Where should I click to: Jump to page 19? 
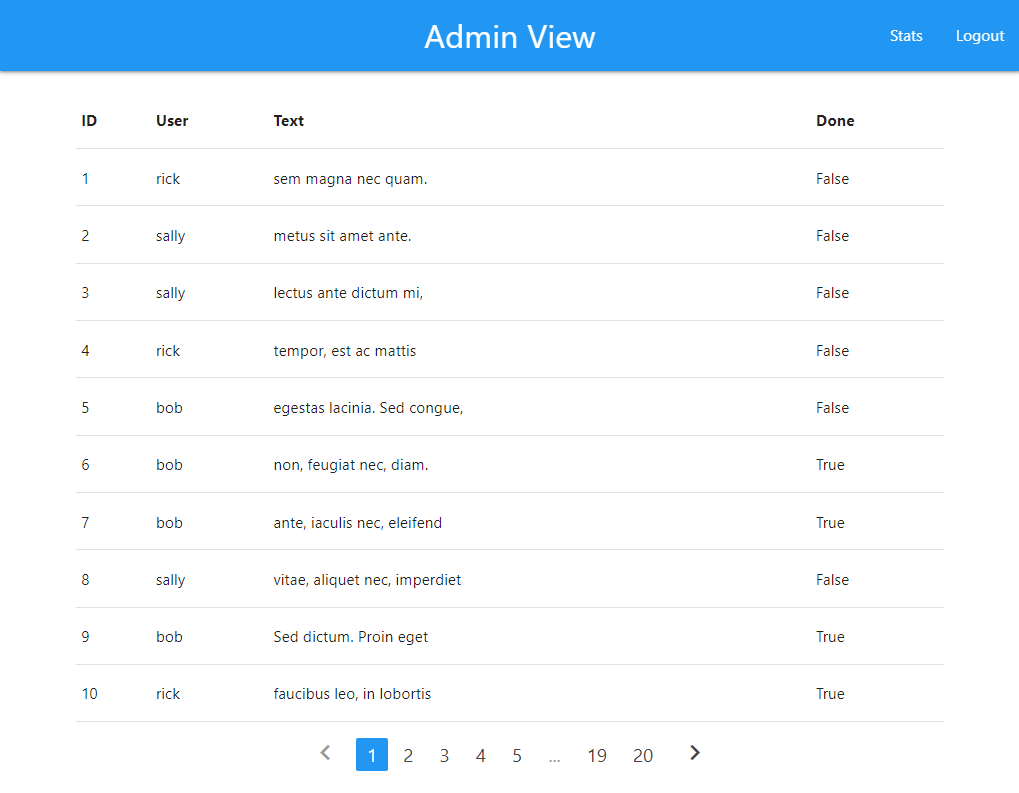coord(597,755)
